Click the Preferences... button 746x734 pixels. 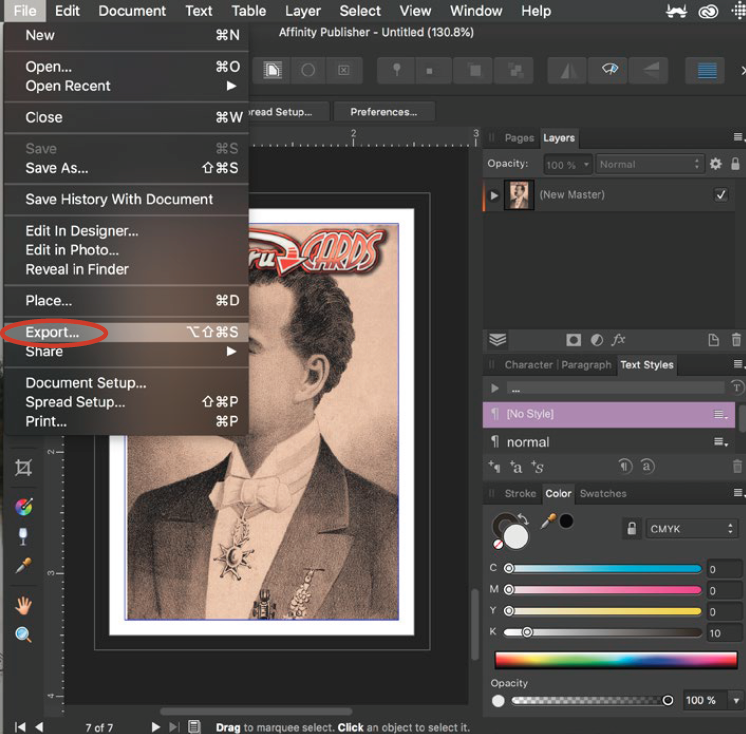click(383, 112)
